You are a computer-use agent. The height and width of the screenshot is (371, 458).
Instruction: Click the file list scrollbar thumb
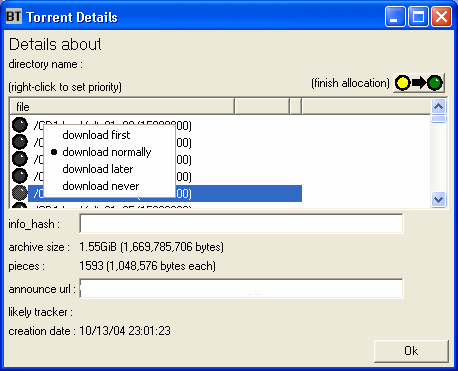438,119
